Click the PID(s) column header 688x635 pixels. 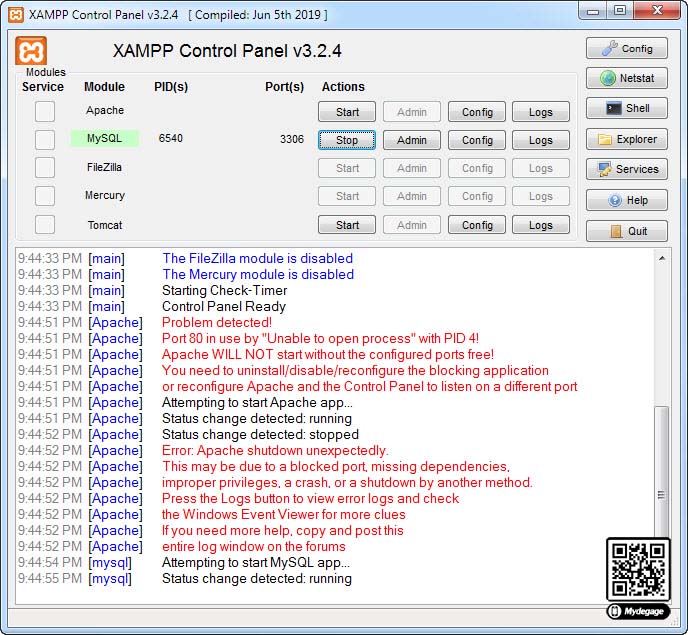click(x=171, y=87)
